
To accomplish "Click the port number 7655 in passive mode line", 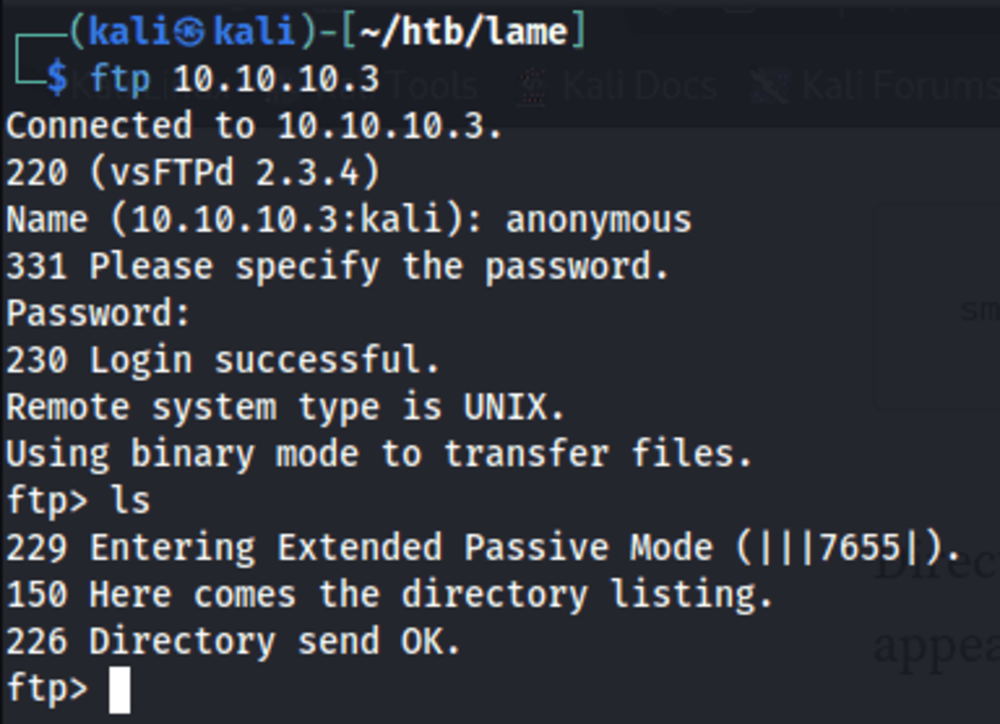I will pyautogui.click(x=860, y=547).
